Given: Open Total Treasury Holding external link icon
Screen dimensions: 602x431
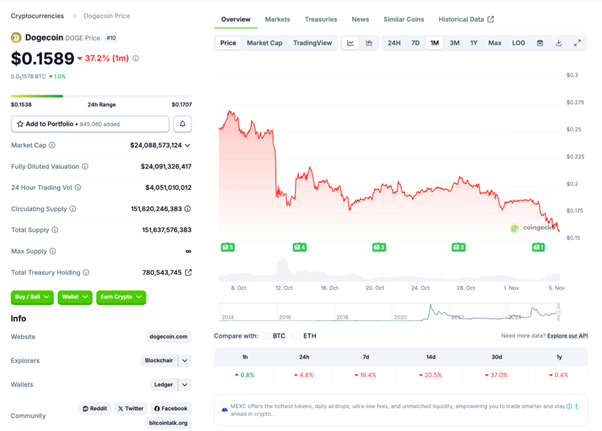Looking at the screenshot, I should coord(188,272).
